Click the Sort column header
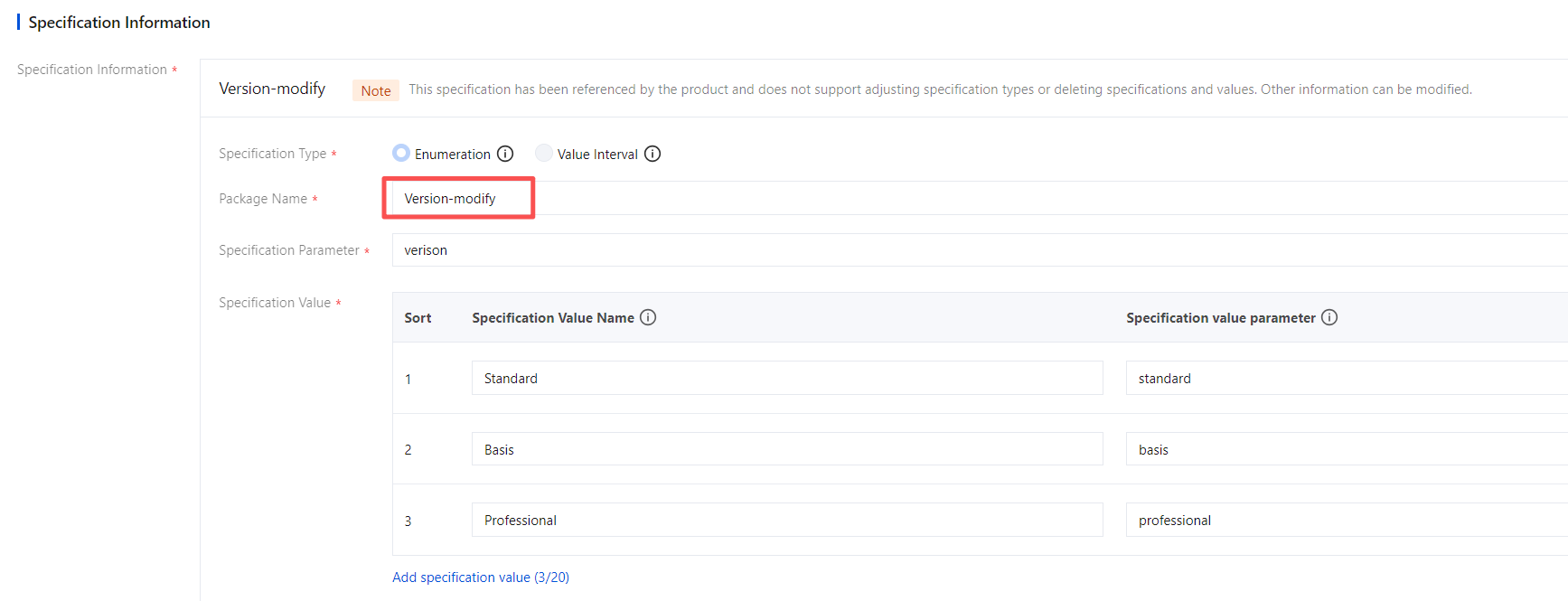 pos(418,318)
